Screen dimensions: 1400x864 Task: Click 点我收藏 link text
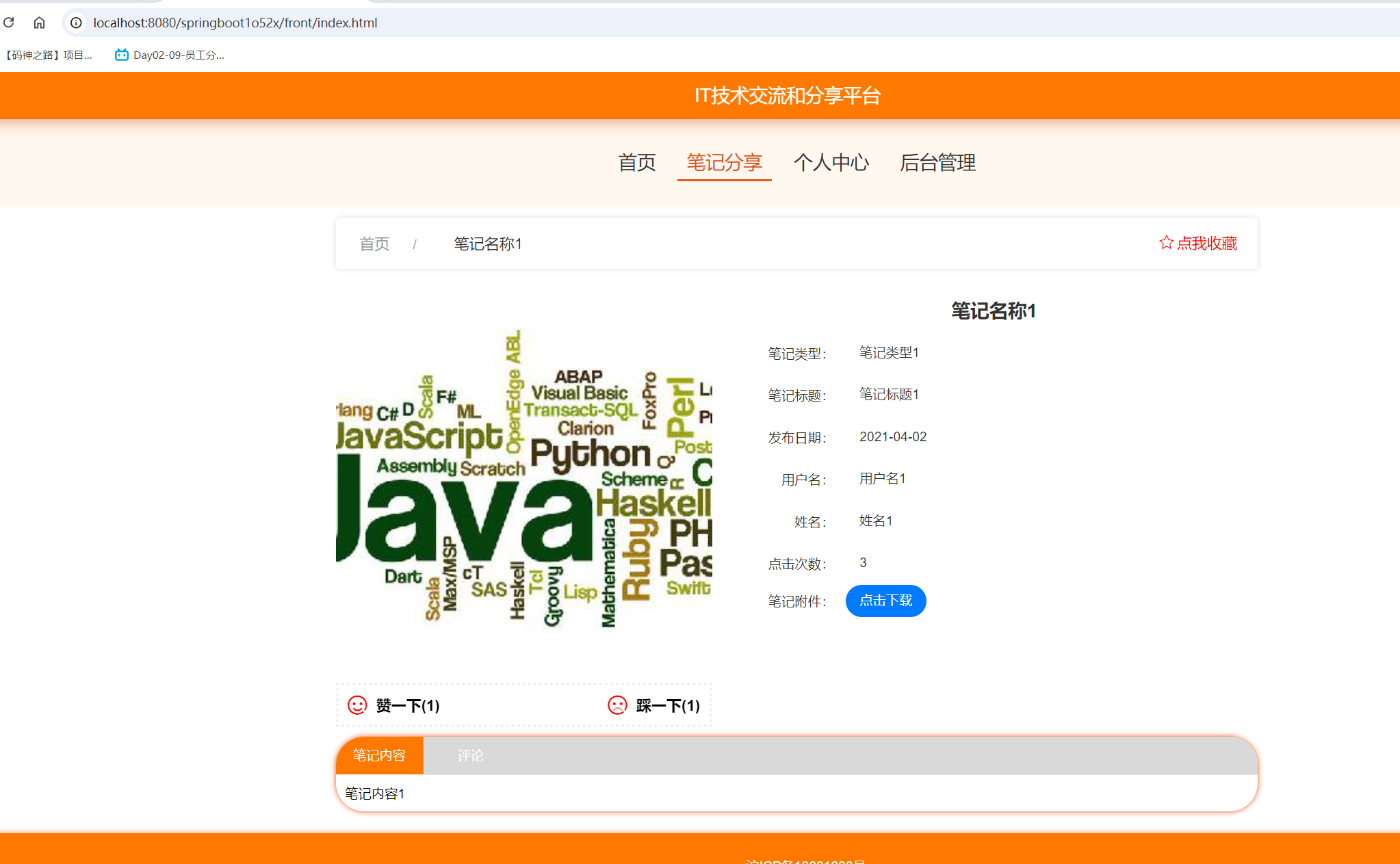1206,244
